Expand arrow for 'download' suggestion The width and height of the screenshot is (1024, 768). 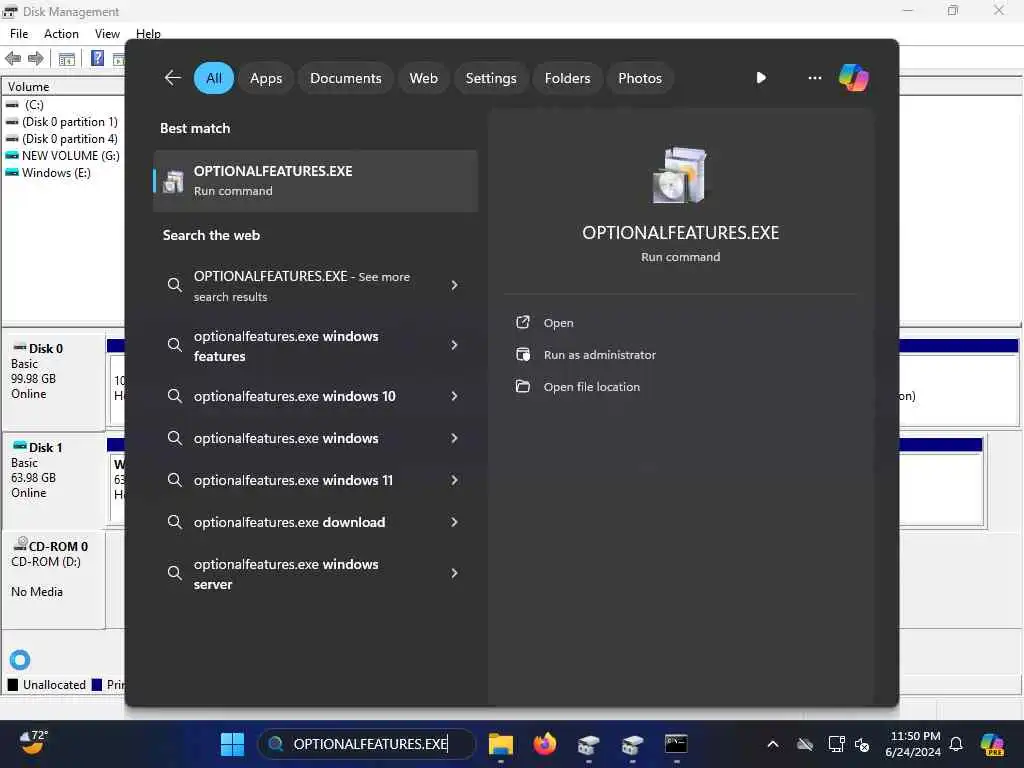pyautogui.click(x=455, y=522)
